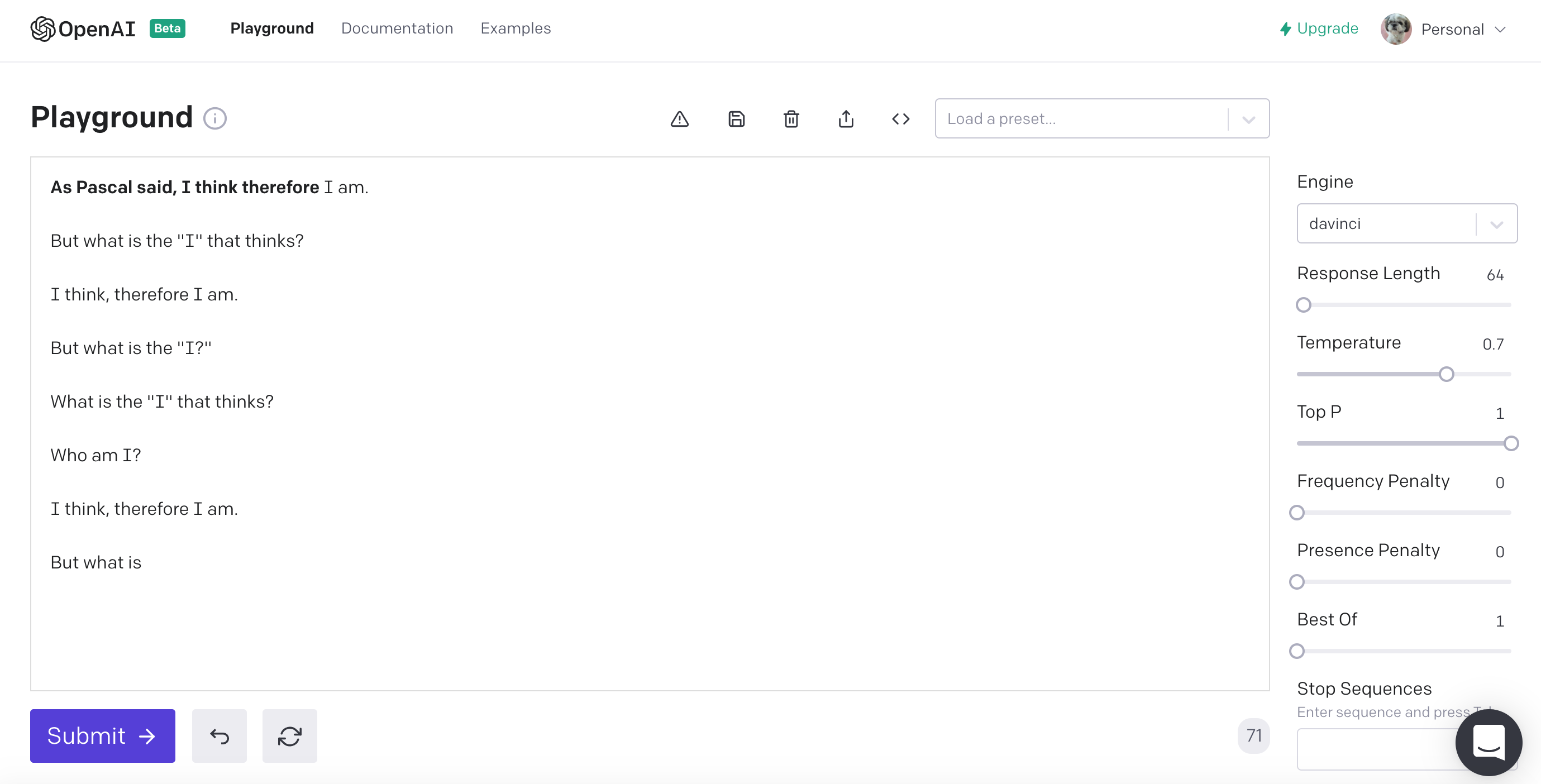Save preset with the floppy disk icon
Viewport: 1541px width, 784px height.
(x=736, y=119)
